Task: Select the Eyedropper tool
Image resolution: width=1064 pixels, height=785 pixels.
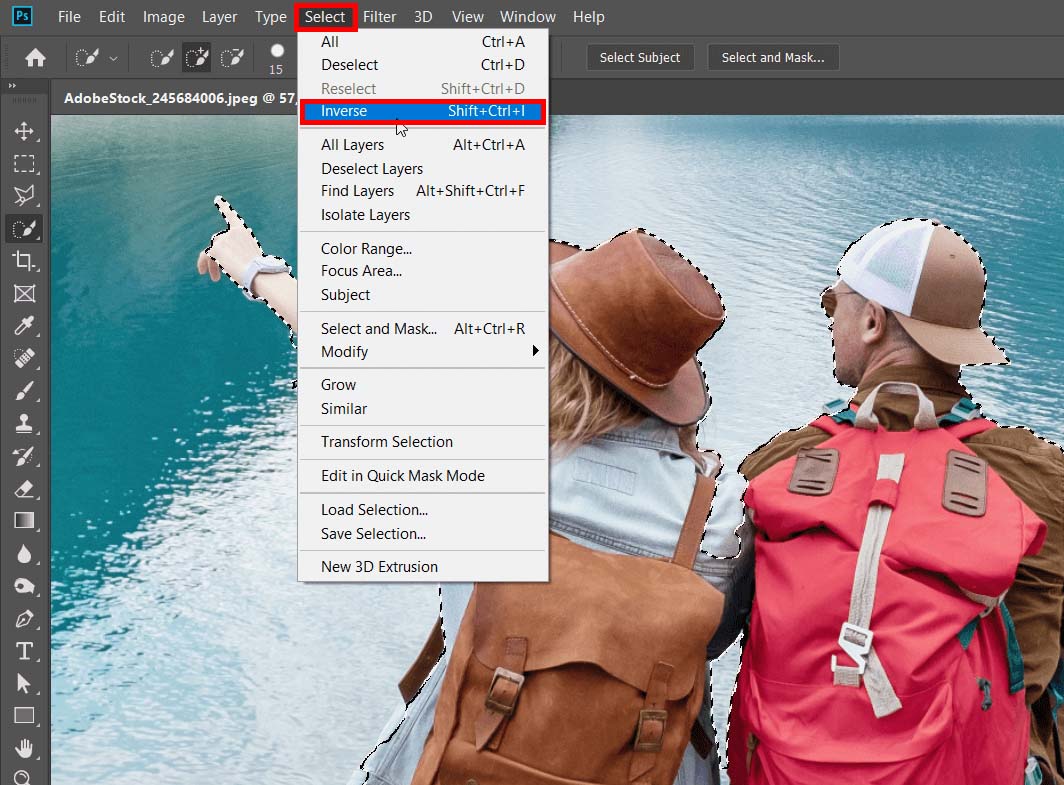Action: point(25,327)
